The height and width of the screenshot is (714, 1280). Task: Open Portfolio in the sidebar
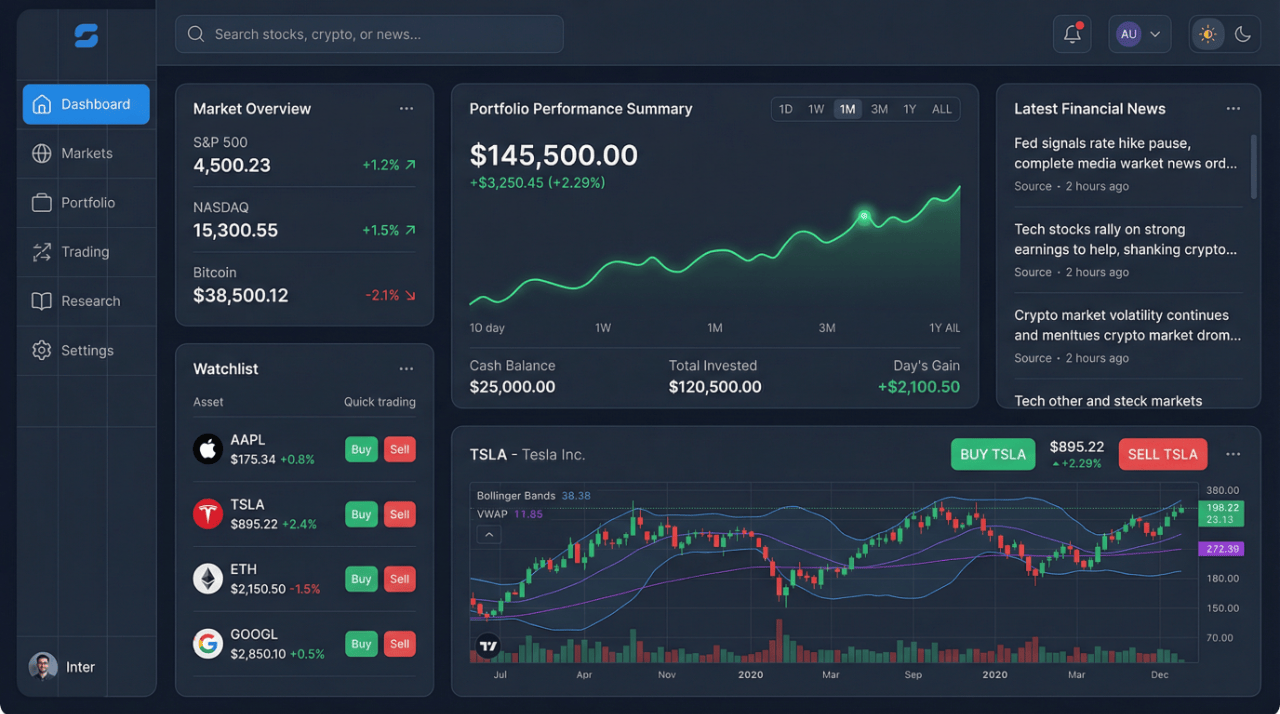click(86, 202)
